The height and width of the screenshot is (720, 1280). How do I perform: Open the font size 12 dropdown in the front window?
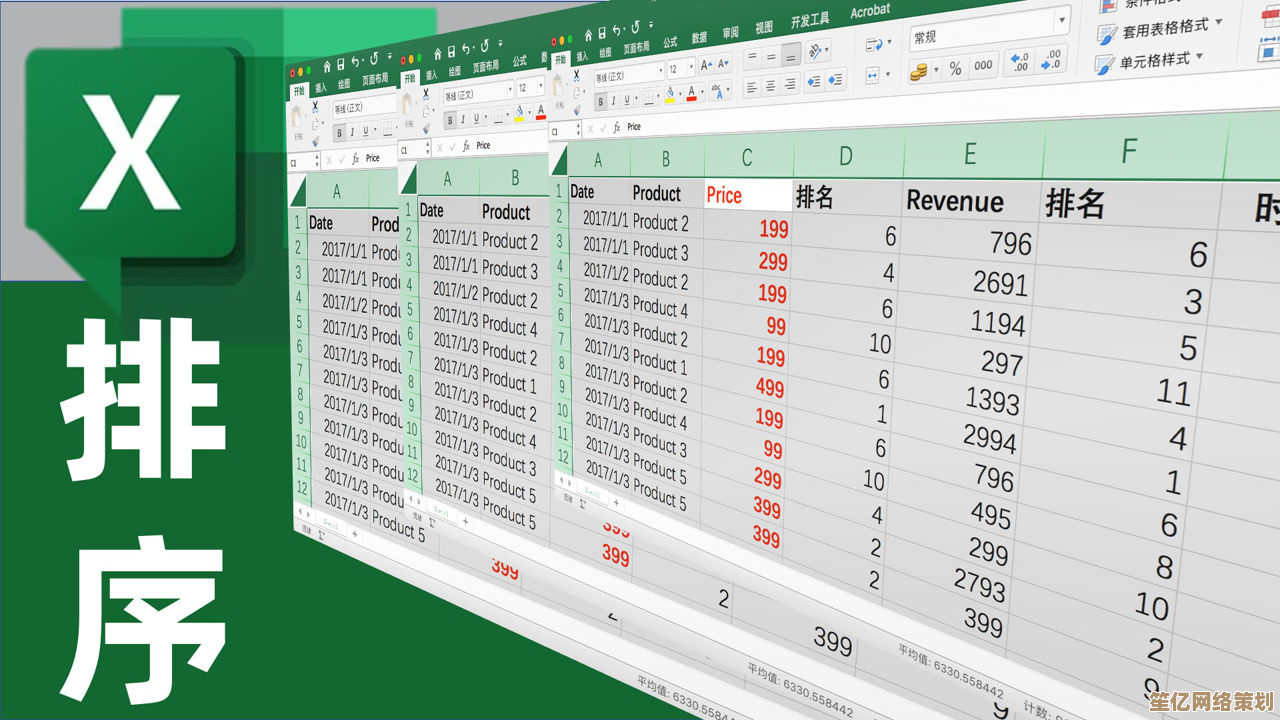(691, 67)
